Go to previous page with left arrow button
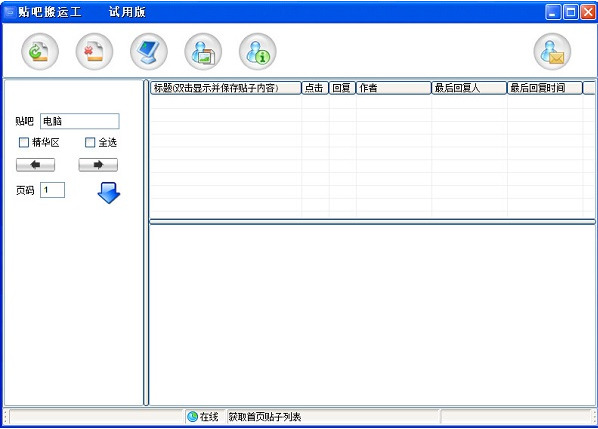 pos(35,165)
